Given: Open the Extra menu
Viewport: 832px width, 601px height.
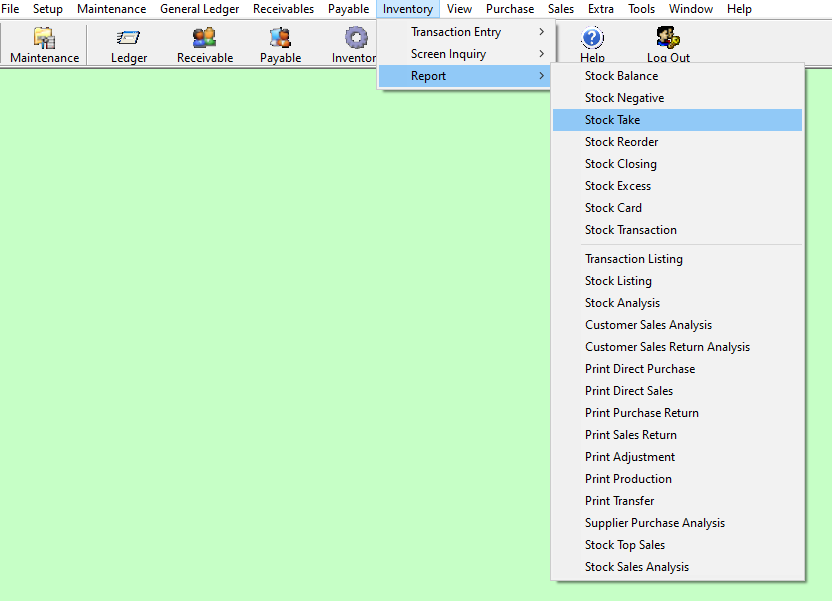Looking at the screenshot, I should (x=601, y=9).
